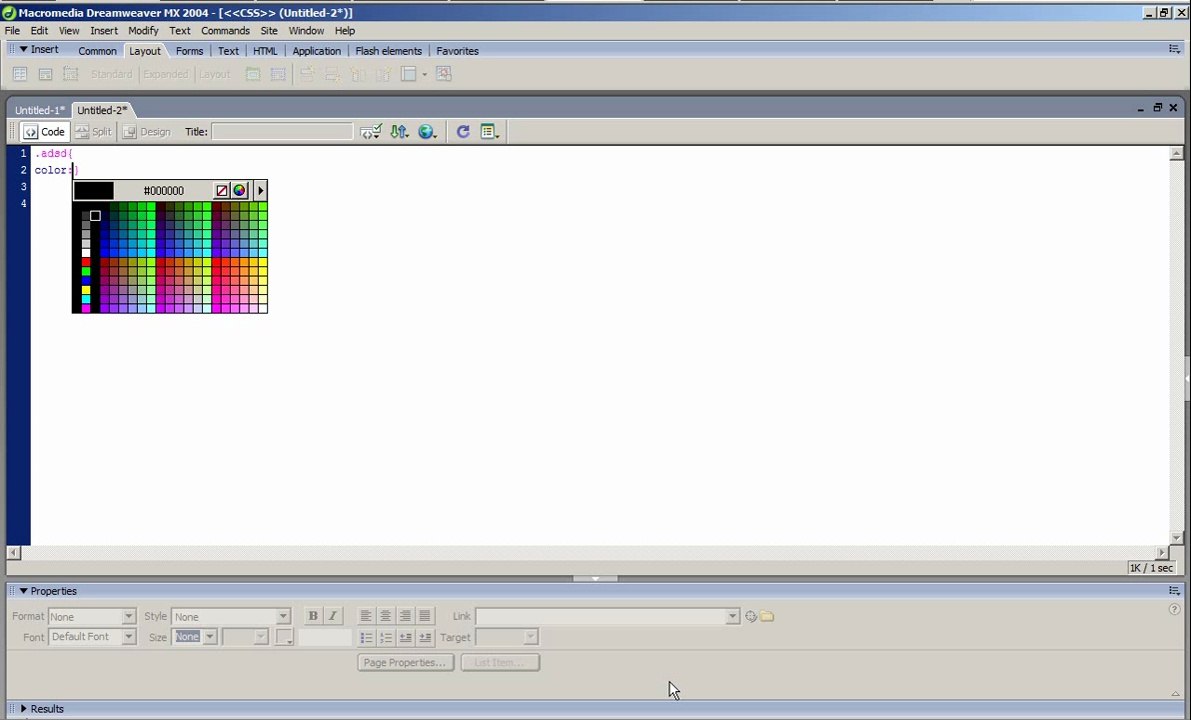Viewport: 1191px width, 720px height.
Task: Click the Draw Layer icon
Action: pos(71,74)
